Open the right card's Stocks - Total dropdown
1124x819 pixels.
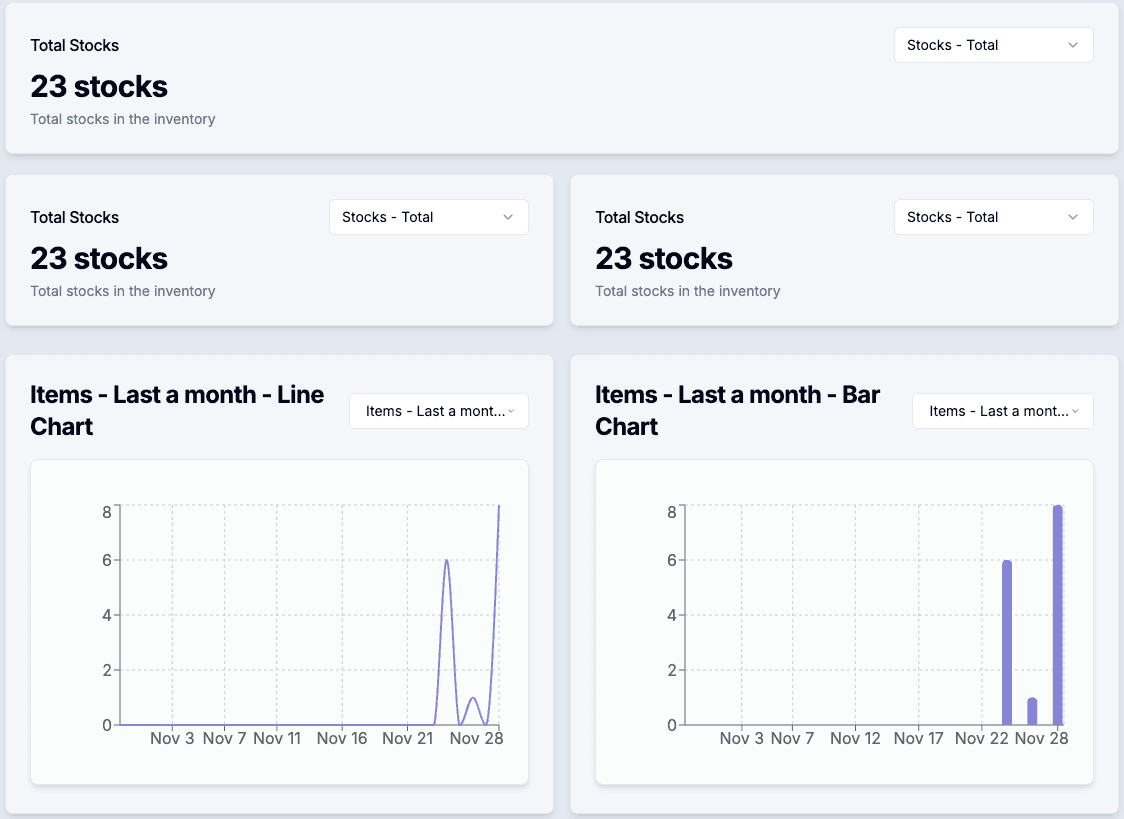[x=992, y=217]
